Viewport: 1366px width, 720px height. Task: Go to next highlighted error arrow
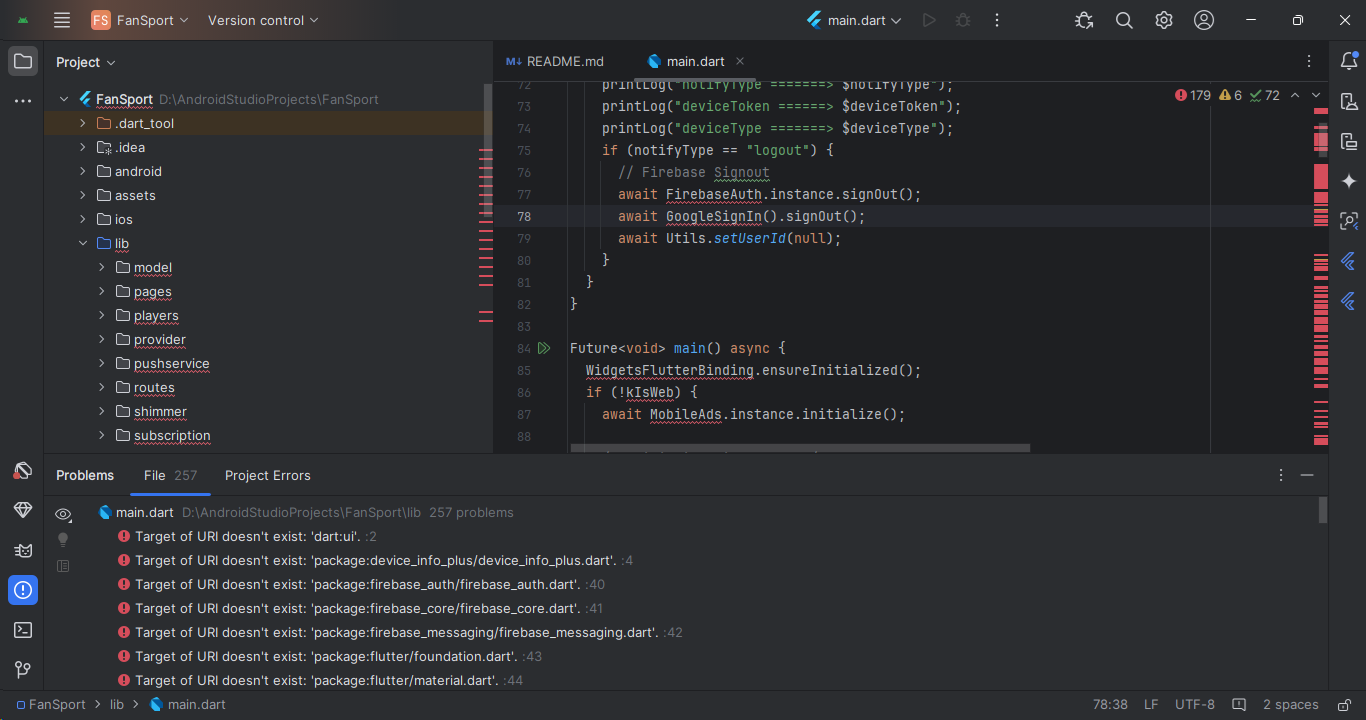tap(1316, 96)
